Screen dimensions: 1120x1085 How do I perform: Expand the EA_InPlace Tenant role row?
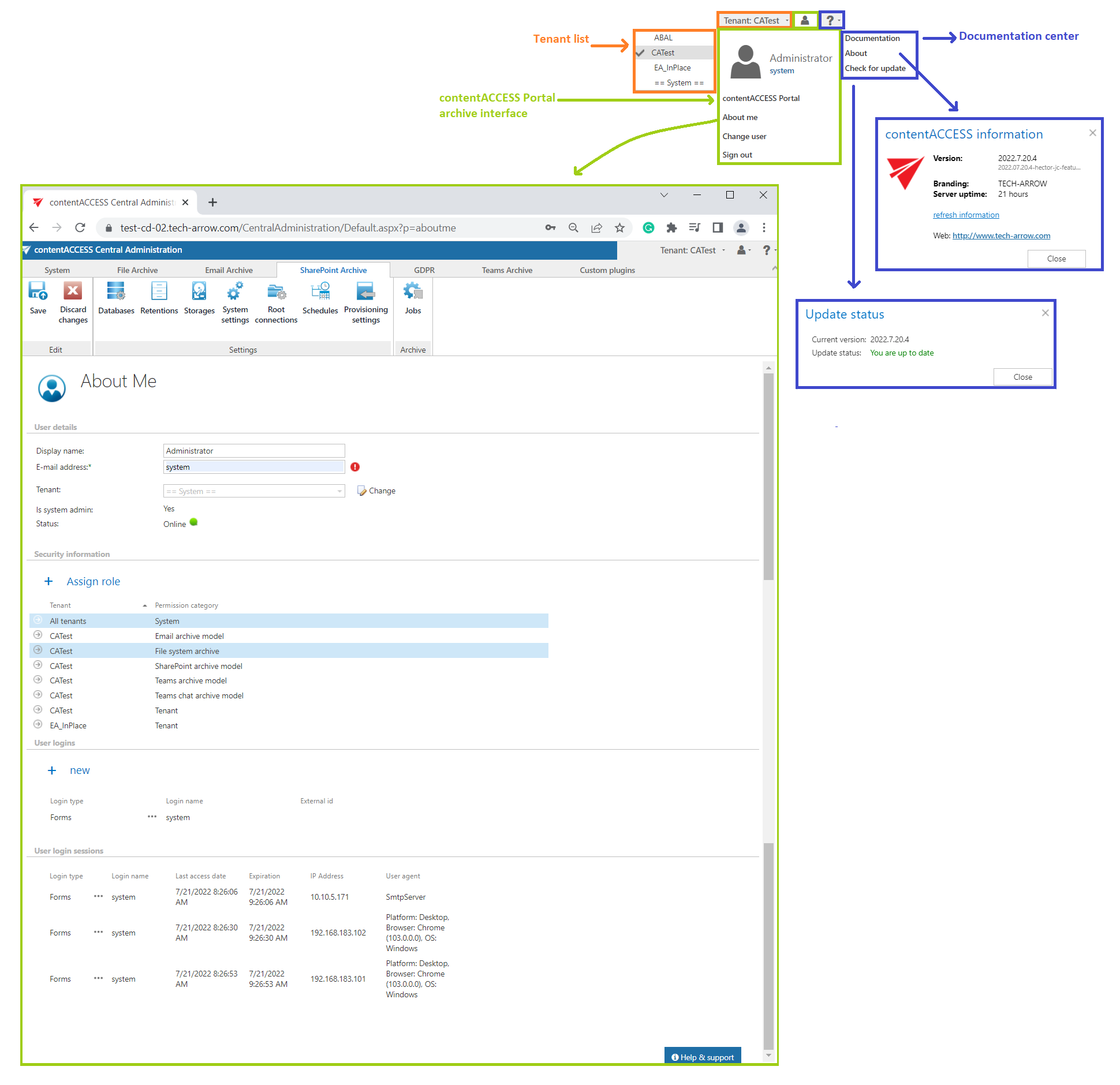click(38, 725)
